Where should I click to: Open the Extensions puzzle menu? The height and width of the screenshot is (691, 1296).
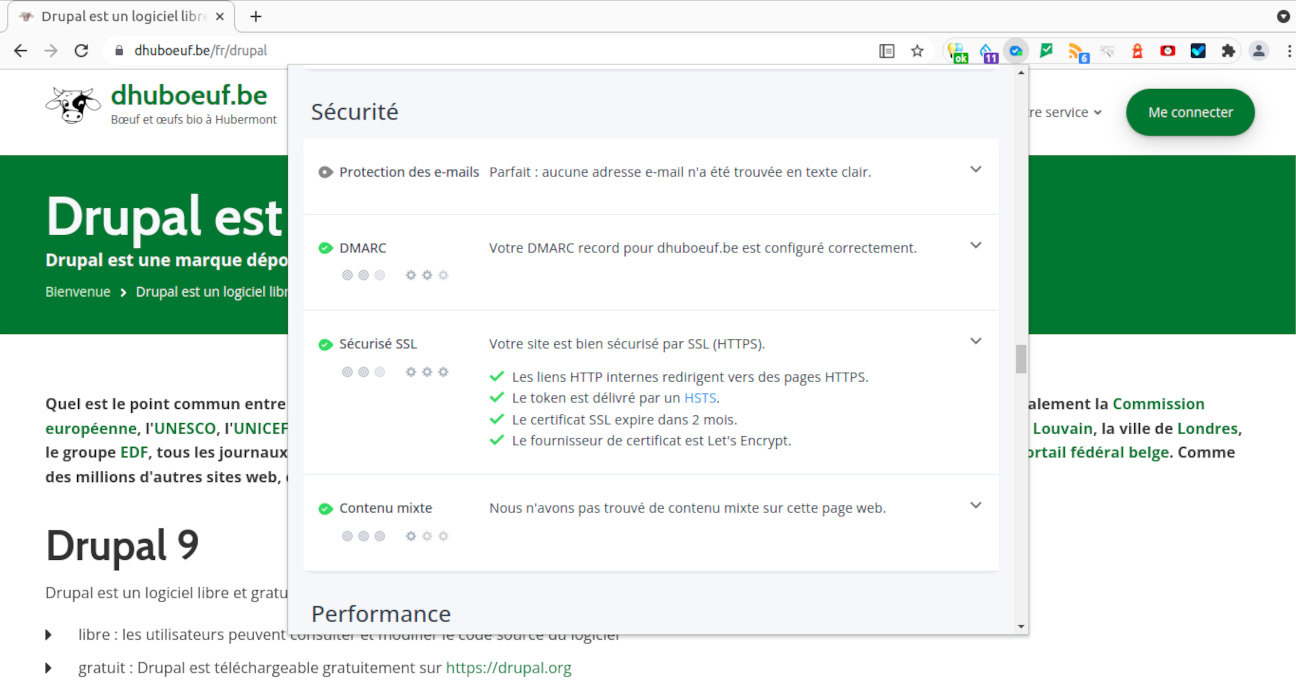[1228, 51]
